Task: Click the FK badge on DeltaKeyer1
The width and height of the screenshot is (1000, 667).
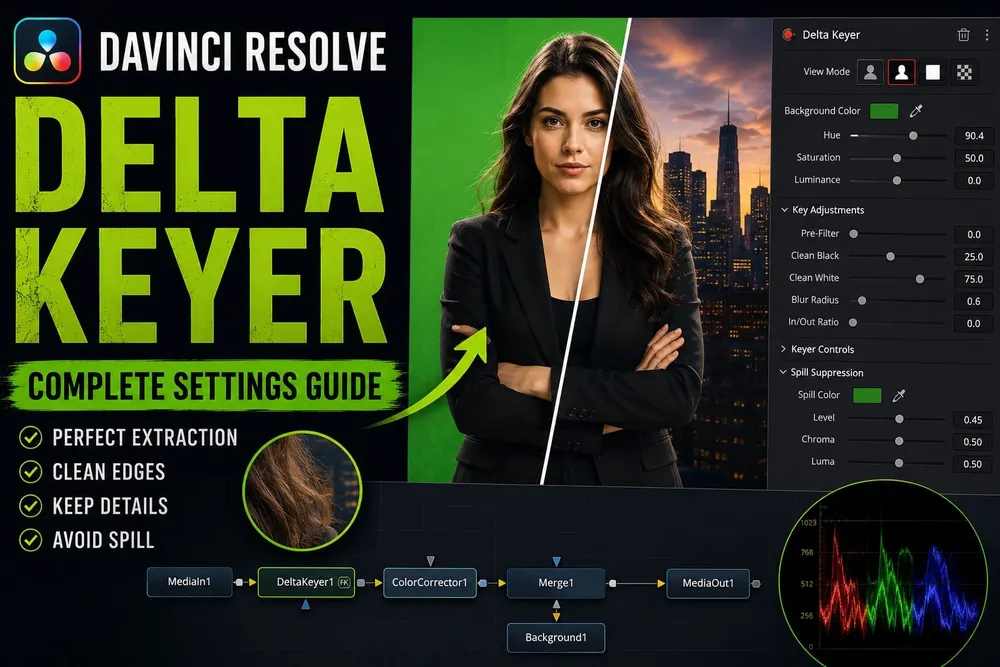Action: tap(344, 582)
